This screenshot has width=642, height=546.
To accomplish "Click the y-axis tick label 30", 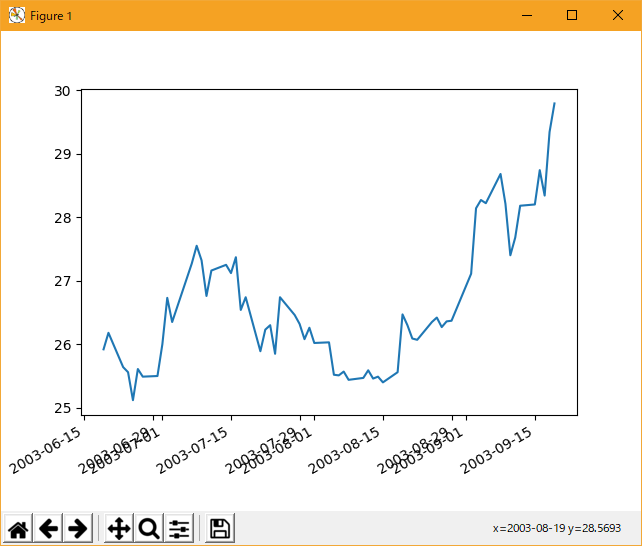I will click(62, 91).
